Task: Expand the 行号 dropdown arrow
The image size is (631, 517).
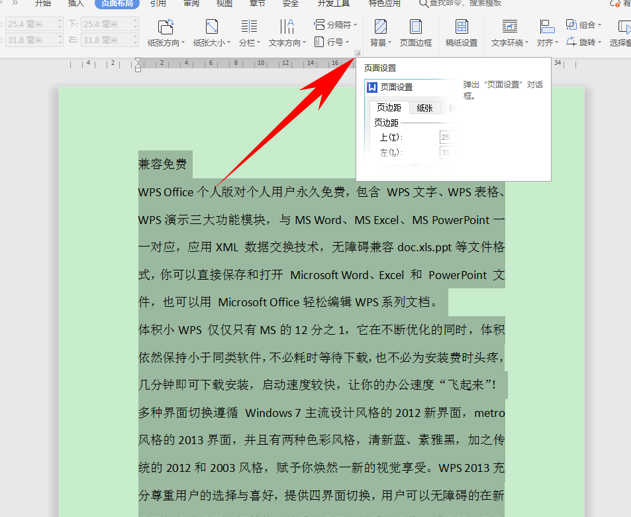Action: [347, 42]
